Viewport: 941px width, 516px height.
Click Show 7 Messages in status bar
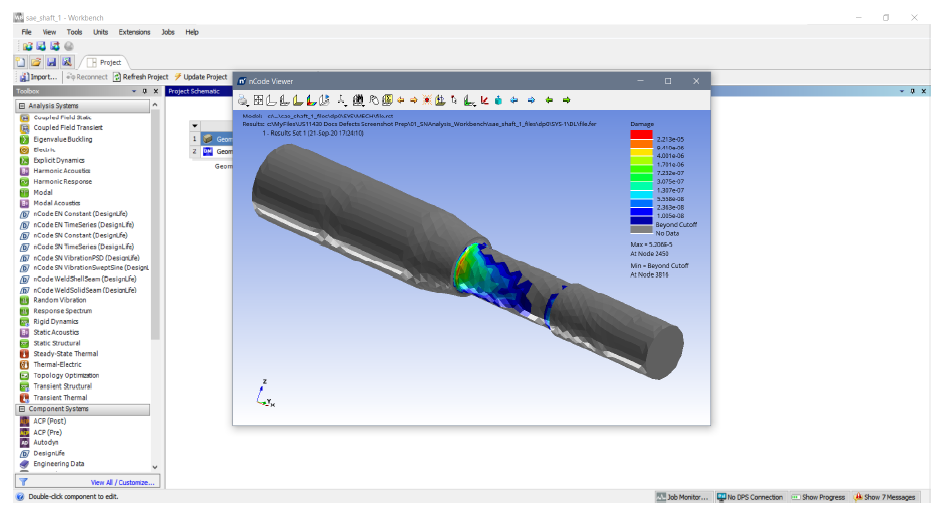[x=885, y=497]
